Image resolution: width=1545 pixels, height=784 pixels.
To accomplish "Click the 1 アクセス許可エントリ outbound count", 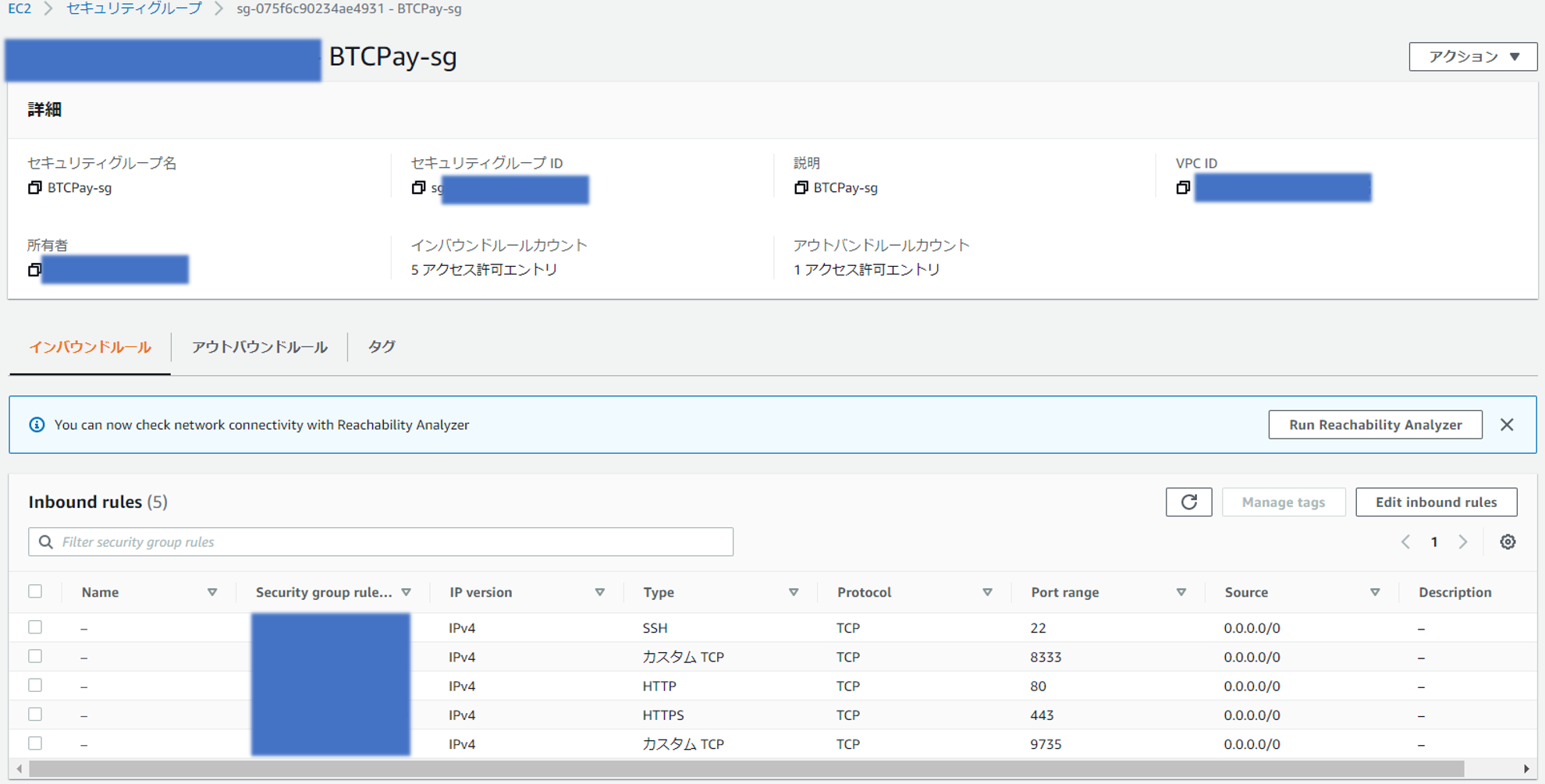I will pyautogui.click(x=866, y=270).
